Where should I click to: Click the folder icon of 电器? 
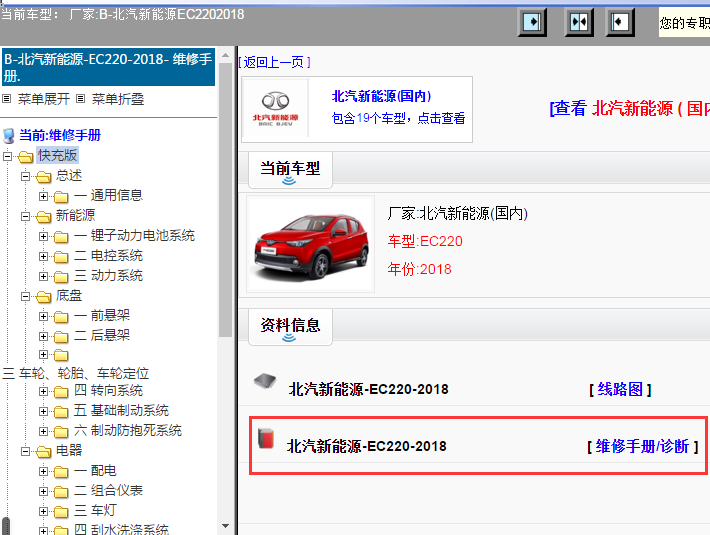click(x=44, y=451)
